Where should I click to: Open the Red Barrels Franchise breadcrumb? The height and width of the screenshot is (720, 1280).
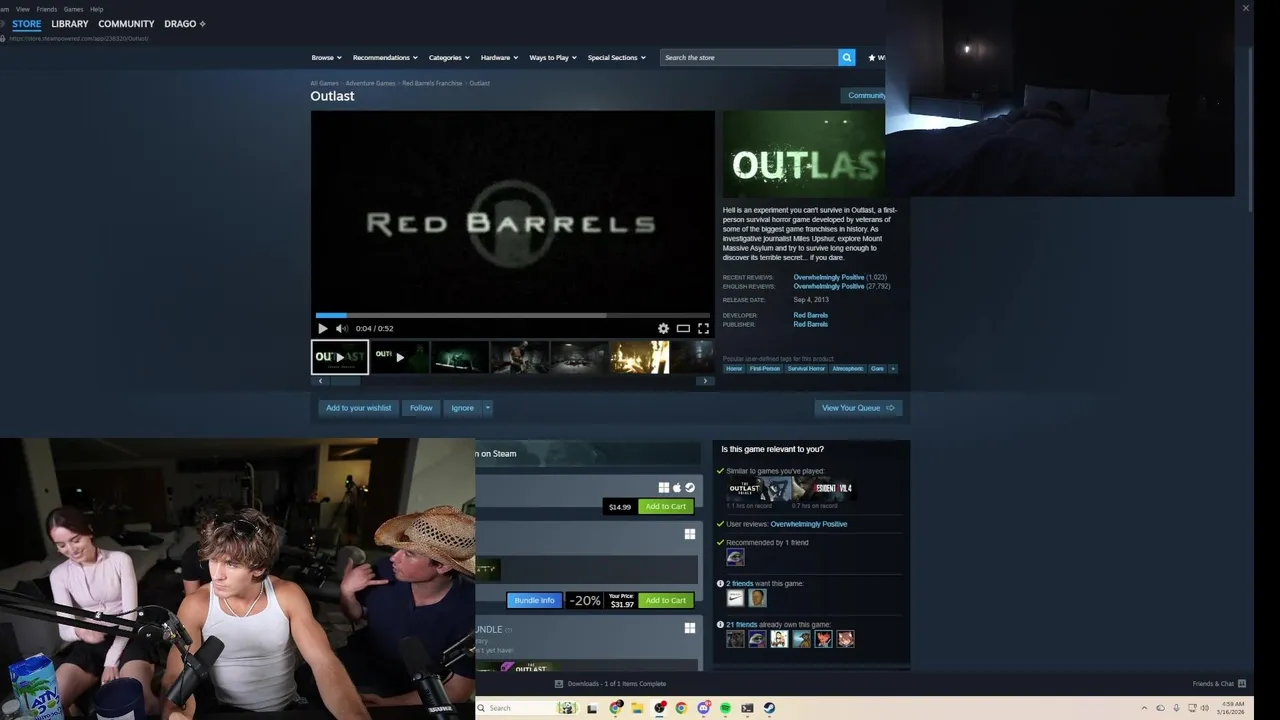432,84
